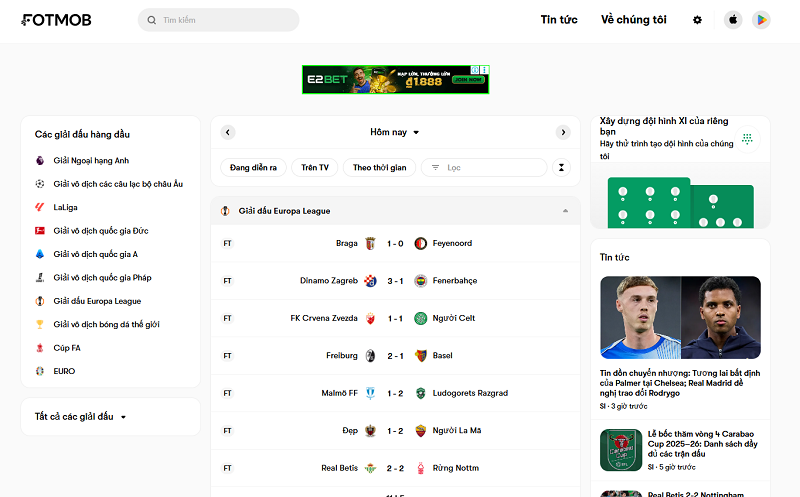The image size is (800, 497).
Task: Open the Palmer and Rodrygo news thumbnail
Action: (680, 317)
